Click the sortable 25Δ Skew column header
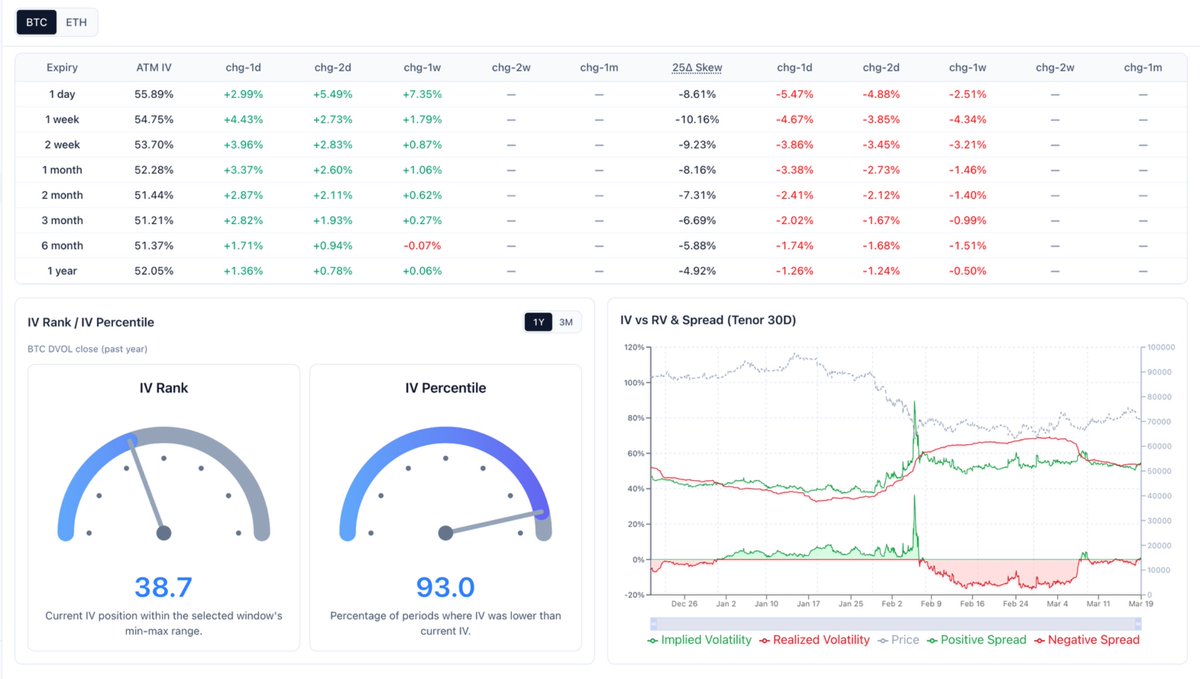This screenshot has height=679, width=1200. coord(698,67)
